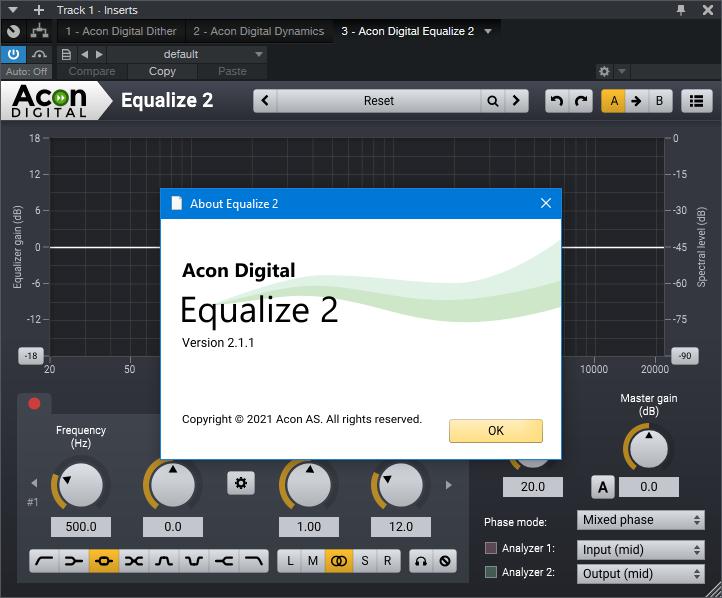Open the plugin list menu icon
The image size is (722, 598).
tap(696, 101)
